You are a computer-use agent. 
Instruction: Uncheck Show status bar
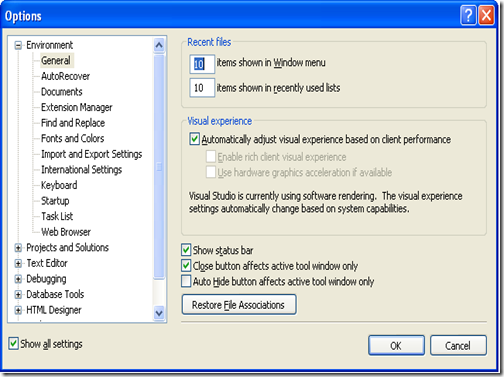point(186,250)
